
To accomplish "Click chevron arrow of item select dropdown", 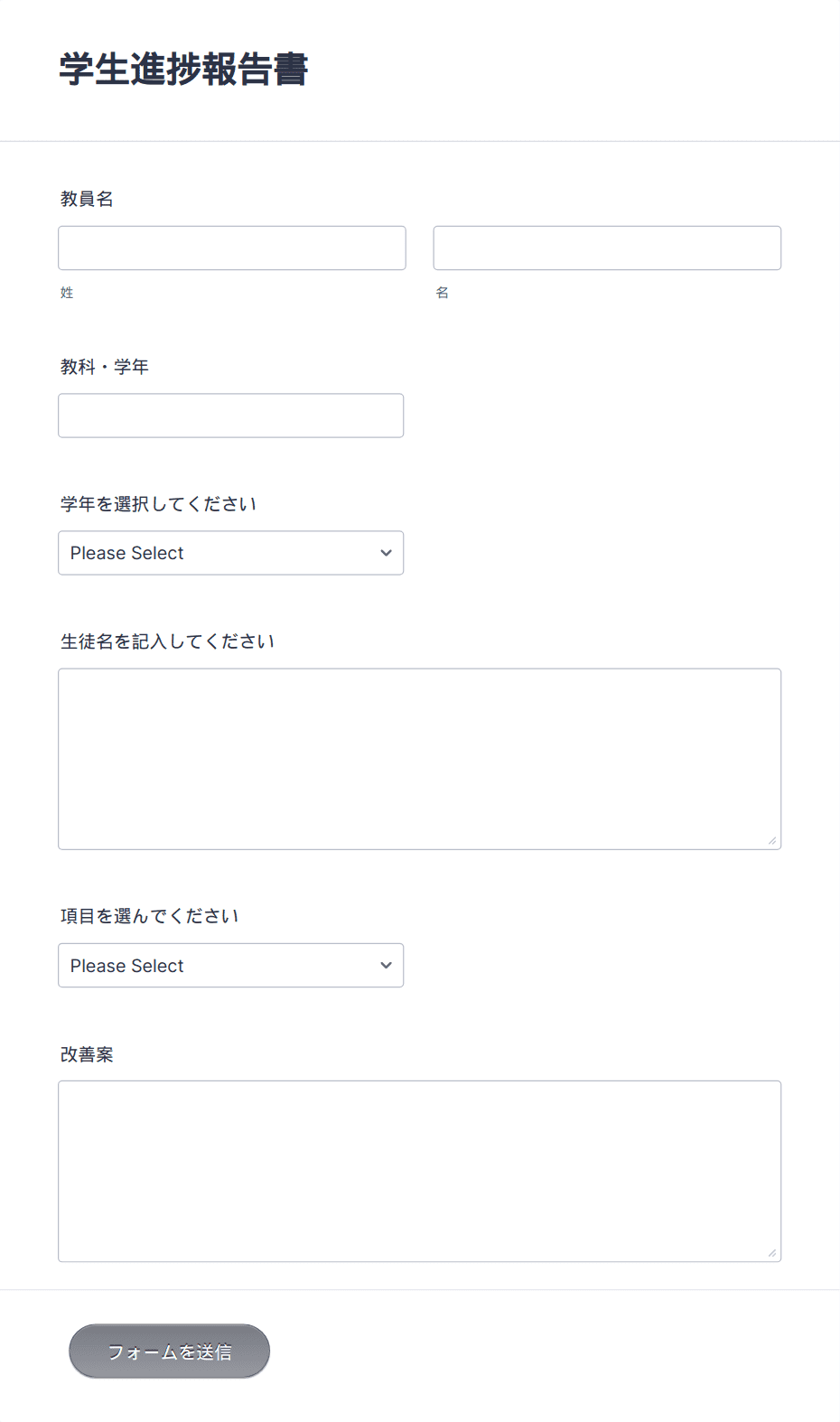I will coord(386,966).
